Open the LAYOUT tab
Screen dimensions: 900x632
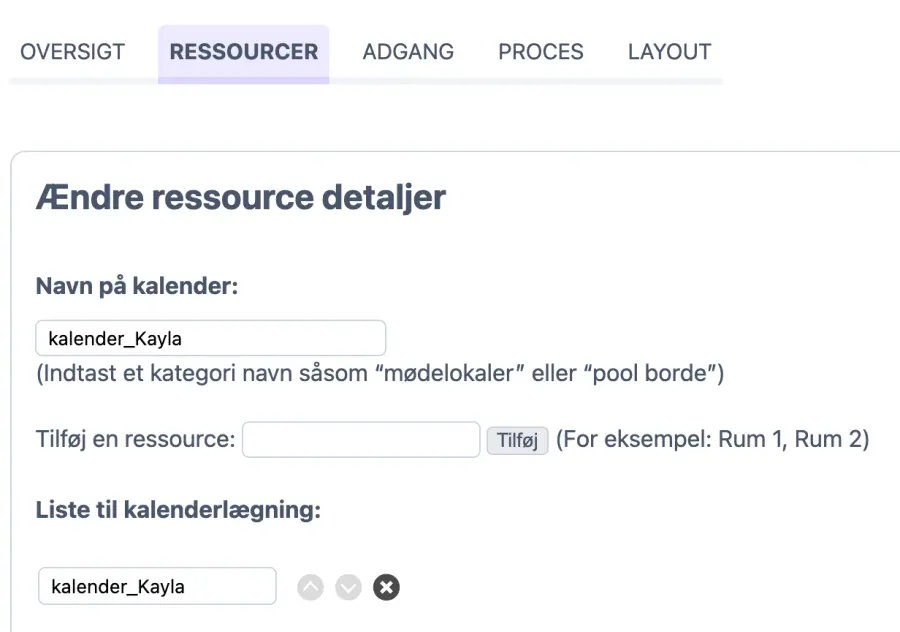[x=669, y=52]
